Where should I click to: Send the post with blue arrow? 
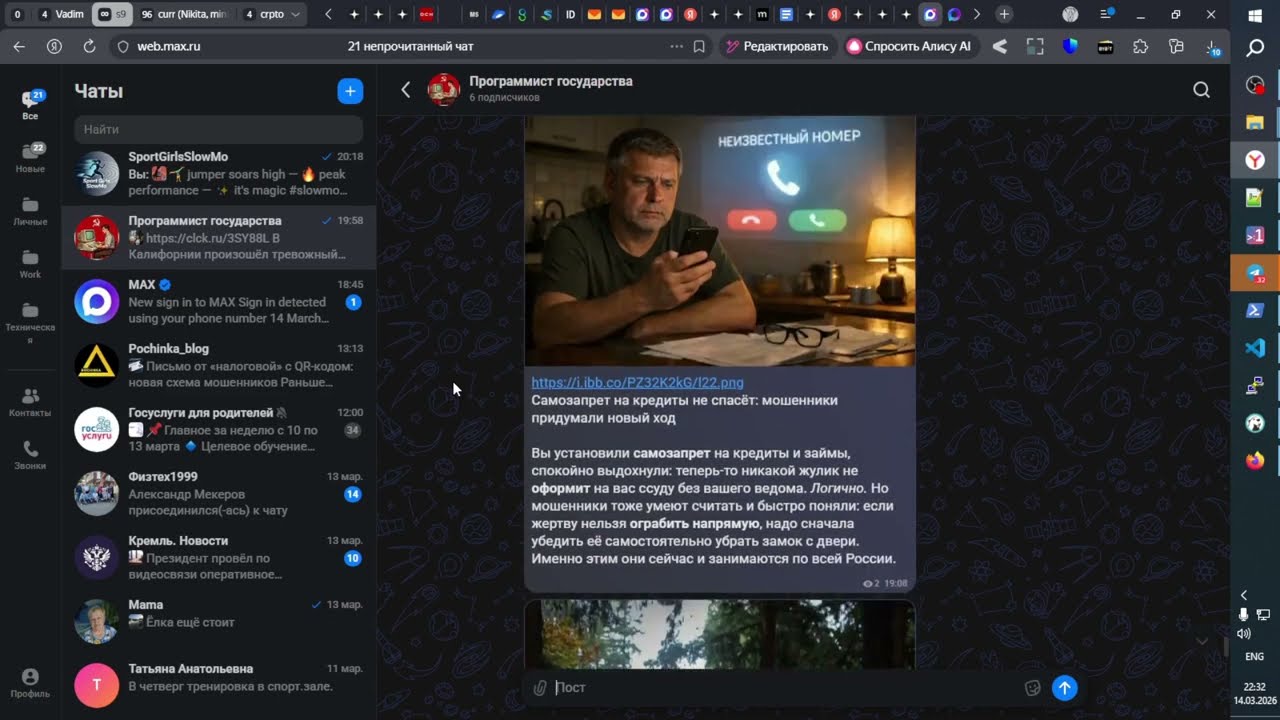pos(1065,688)
